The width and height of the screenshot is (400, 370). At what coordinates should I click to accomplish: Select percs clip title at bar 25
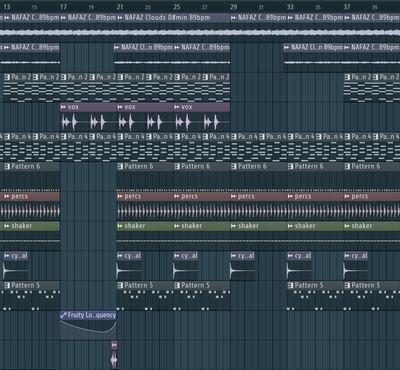pyautogui.click(x=189, y=196)
